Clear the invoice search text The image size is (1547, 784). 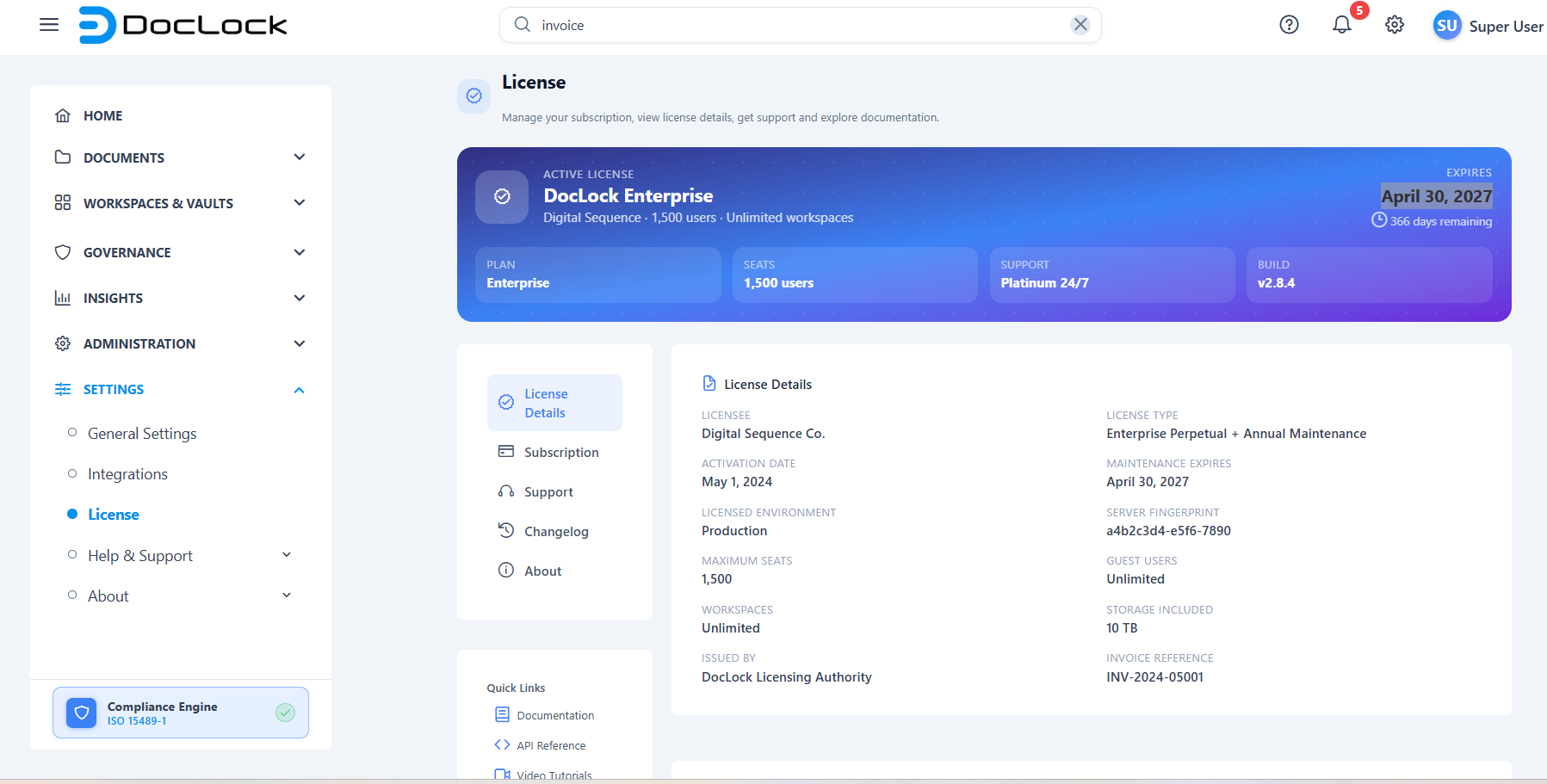pos(1080,25)
